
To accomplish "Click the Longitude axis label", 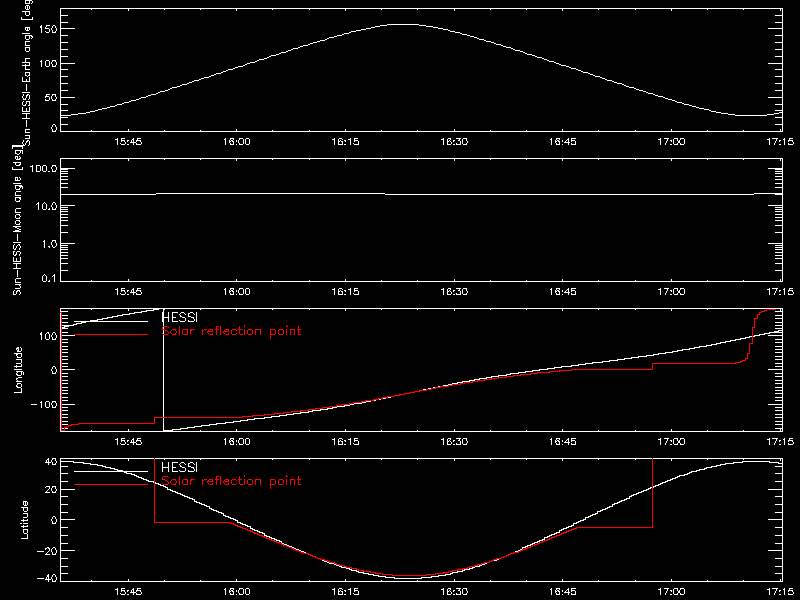I will [18, 369].
